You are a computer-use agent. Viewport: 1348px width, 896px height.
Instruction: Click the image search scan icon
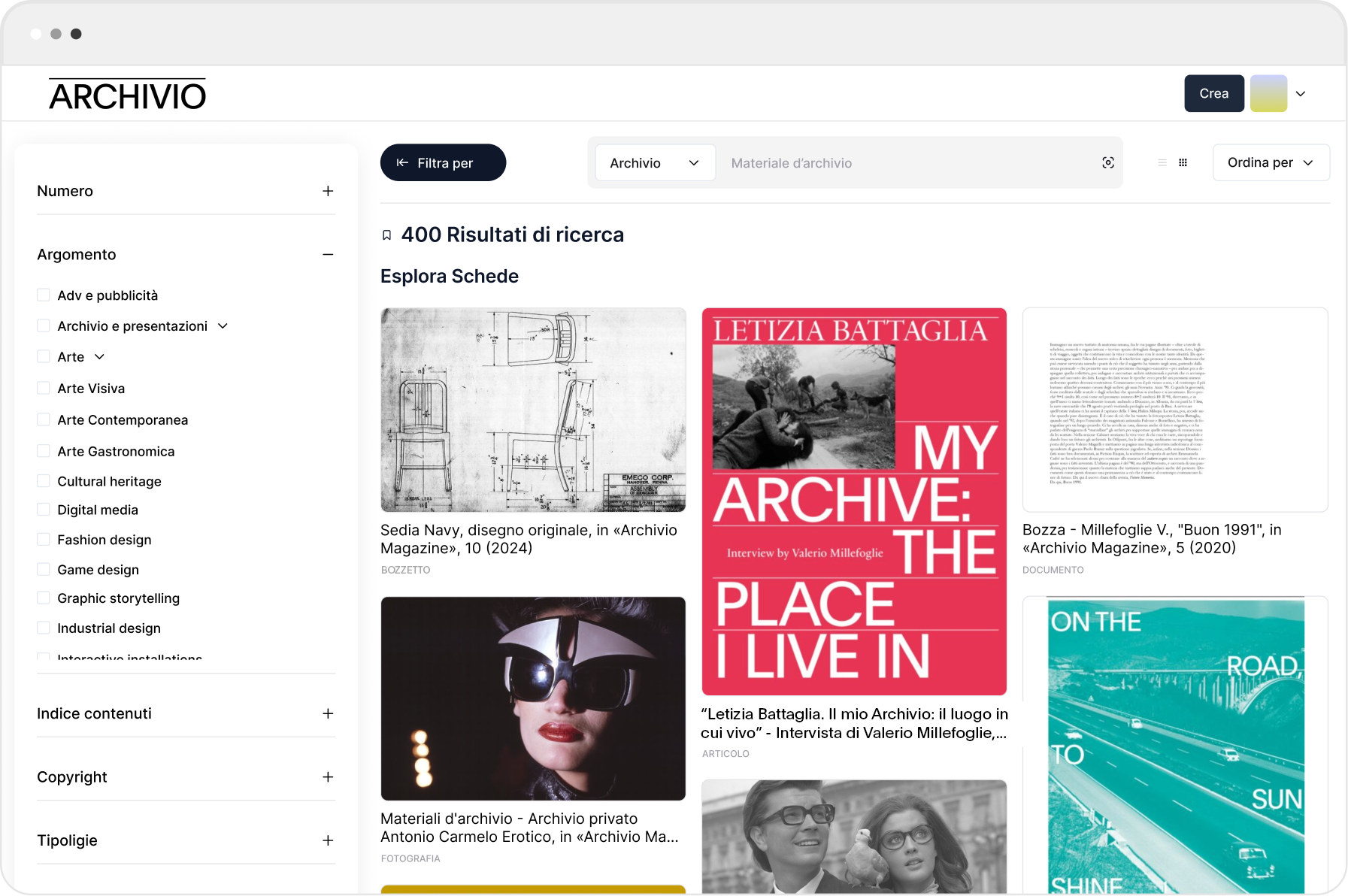(x=1107, y=163)
